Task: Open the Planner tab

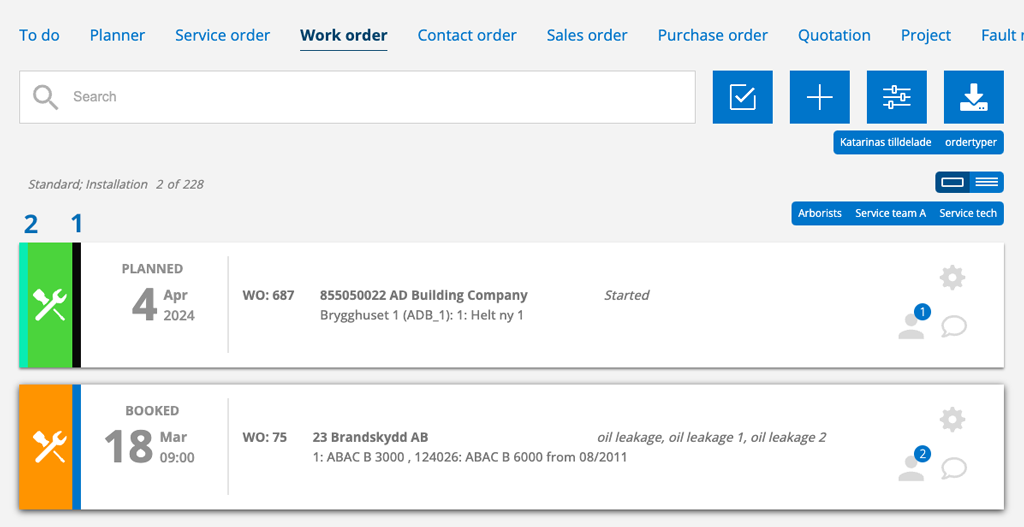Action: pos(118,35)
